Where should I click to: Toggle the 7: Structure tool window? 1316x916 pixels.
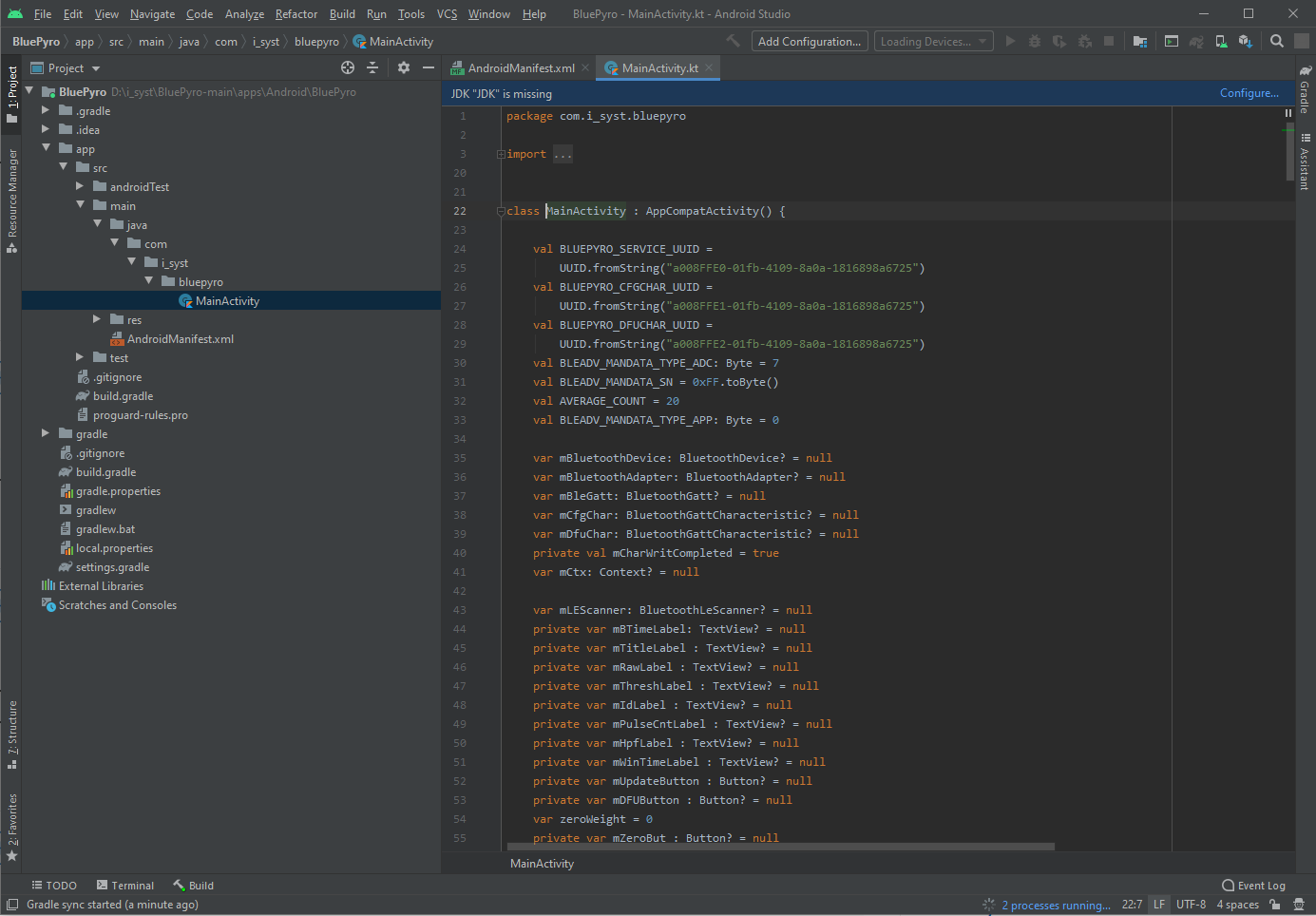coord(11,735)
